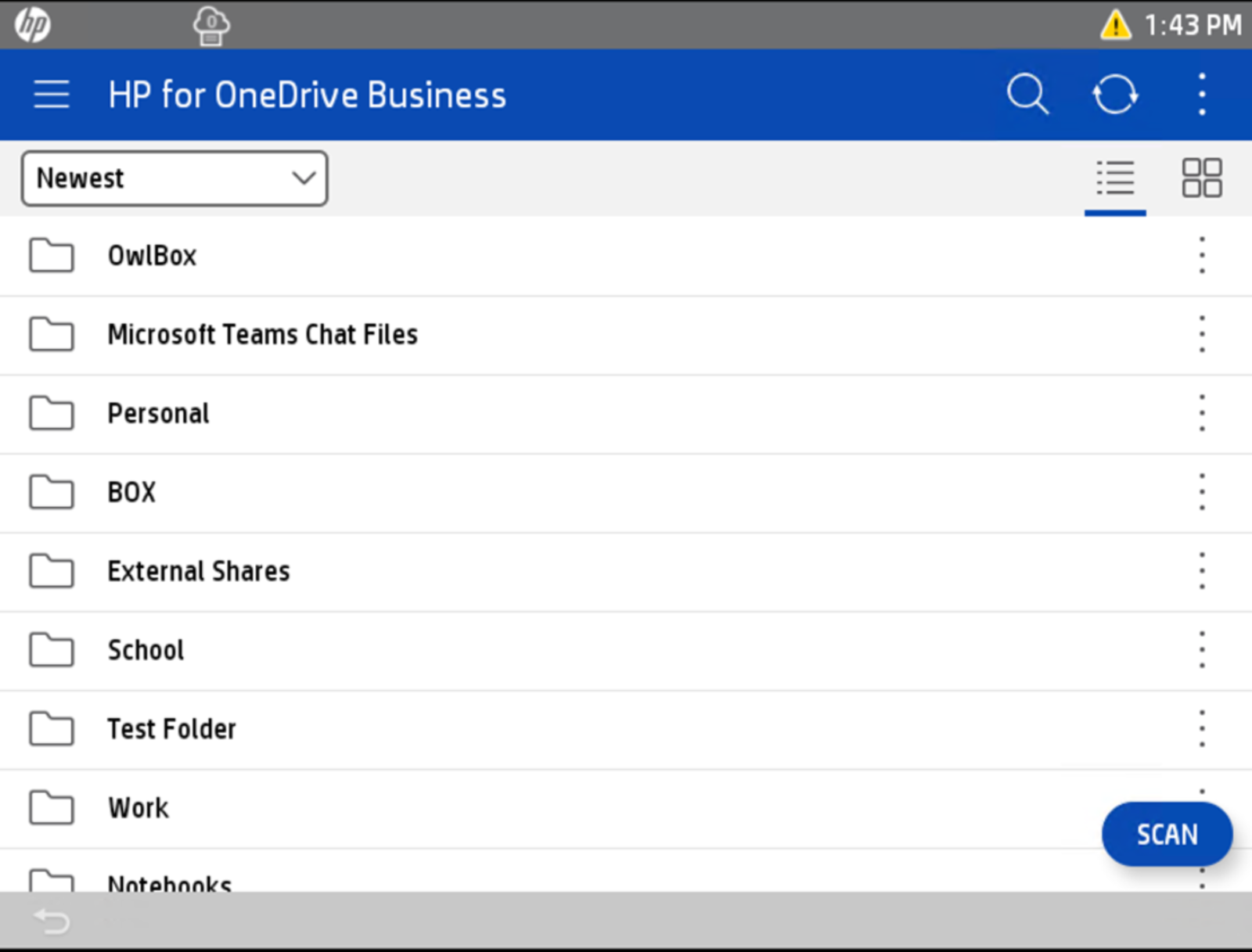Tap the 1:43 PM clock
This screenshot has width=1252, height=952.
pyautogui.click(x=1193, y=26)
